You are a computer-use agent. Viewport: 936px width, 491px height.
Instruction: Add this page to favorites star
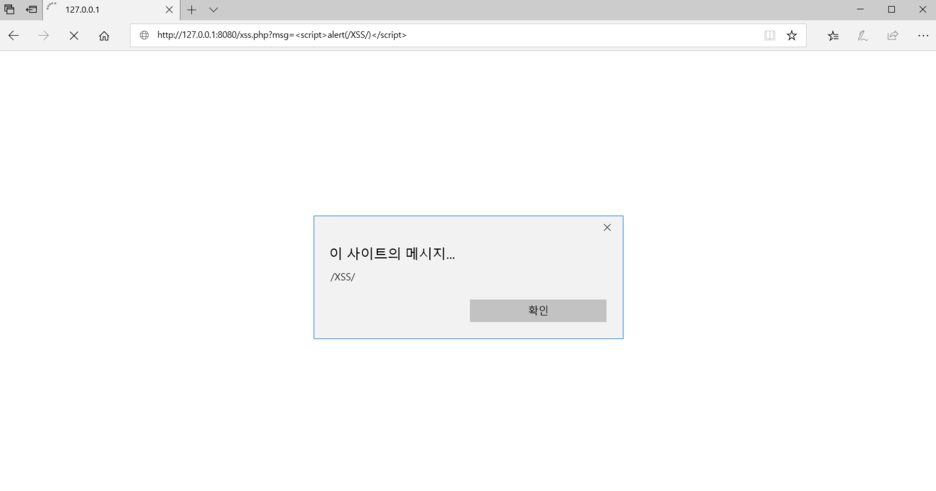click(x=792, y=35)
